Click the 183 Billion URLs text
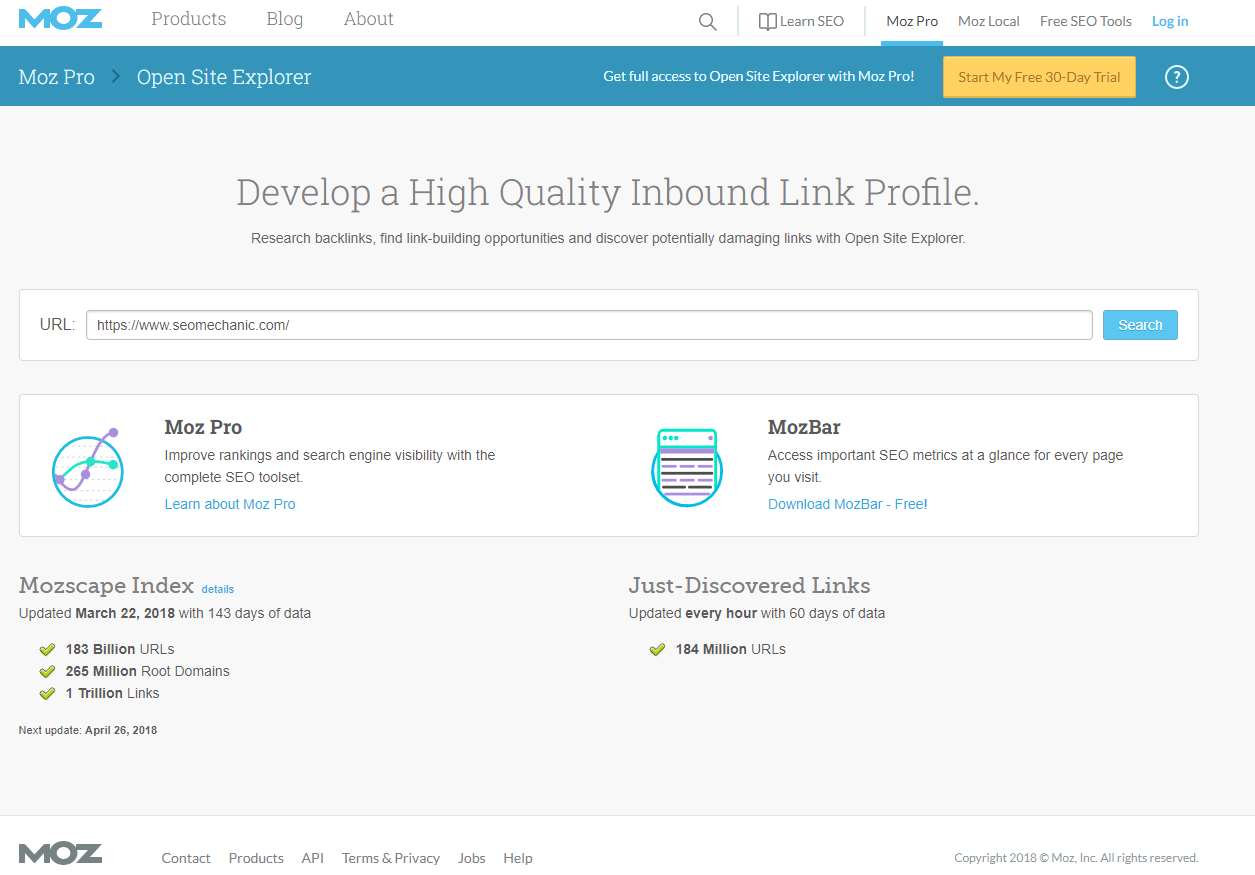The height and width of the screenshot is (875, 1255). (120, 649)
